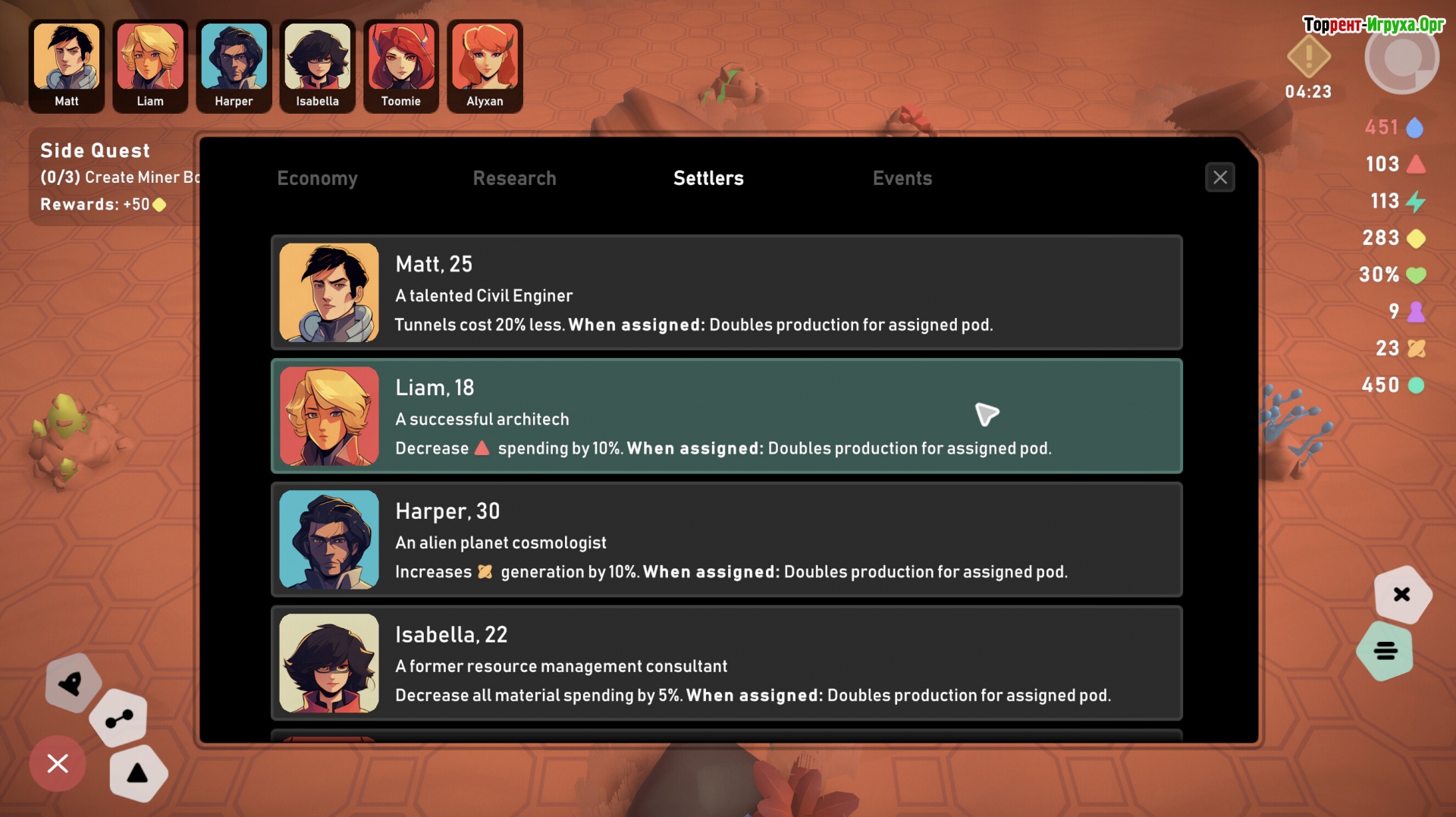Click the green energy bolt icon
Image resolution: width=1456 pixels, height=817 pixels.
[1415, 202]
